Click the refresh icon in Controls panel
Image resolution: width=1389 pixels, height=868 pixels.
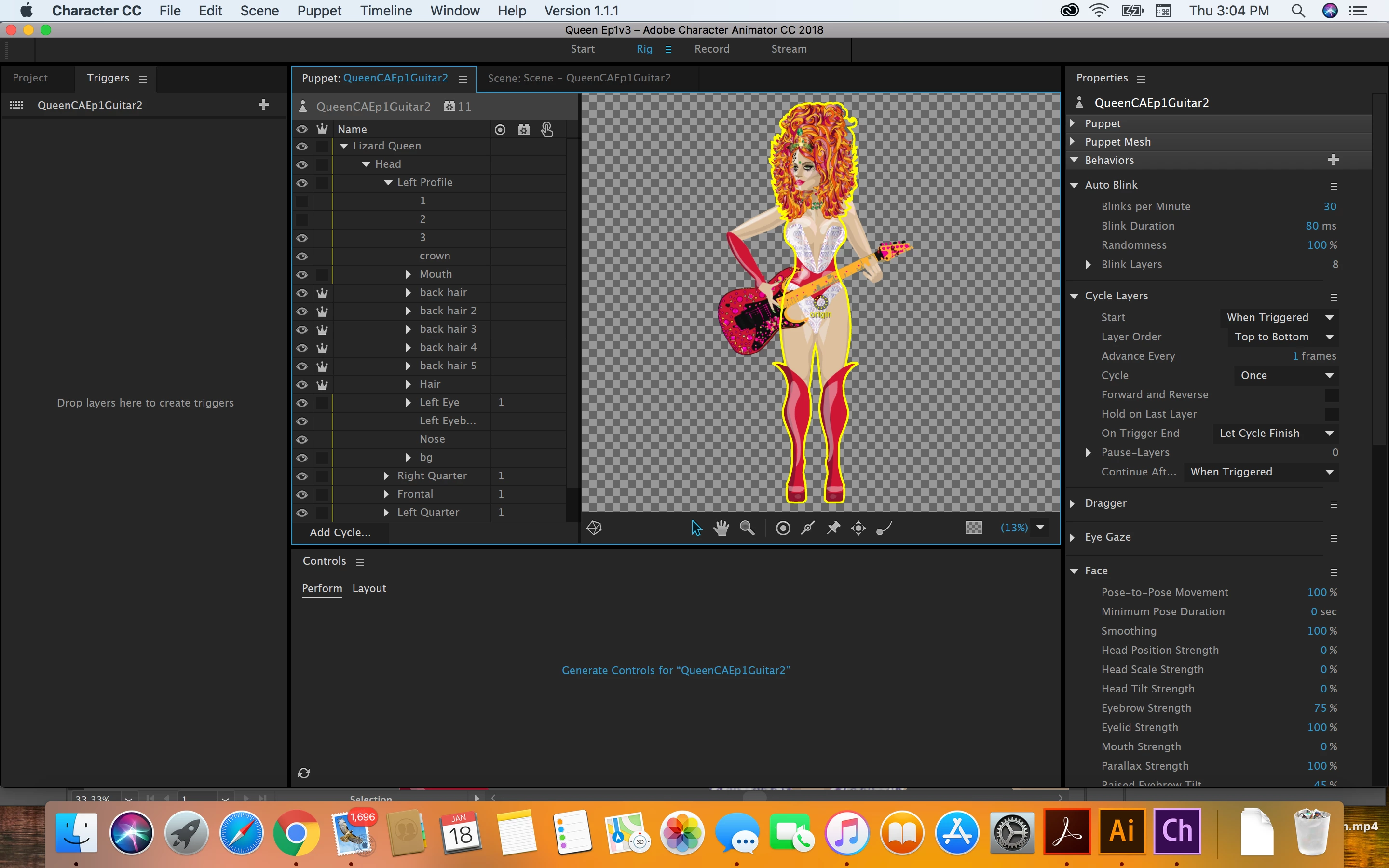[x=304, y=773]
